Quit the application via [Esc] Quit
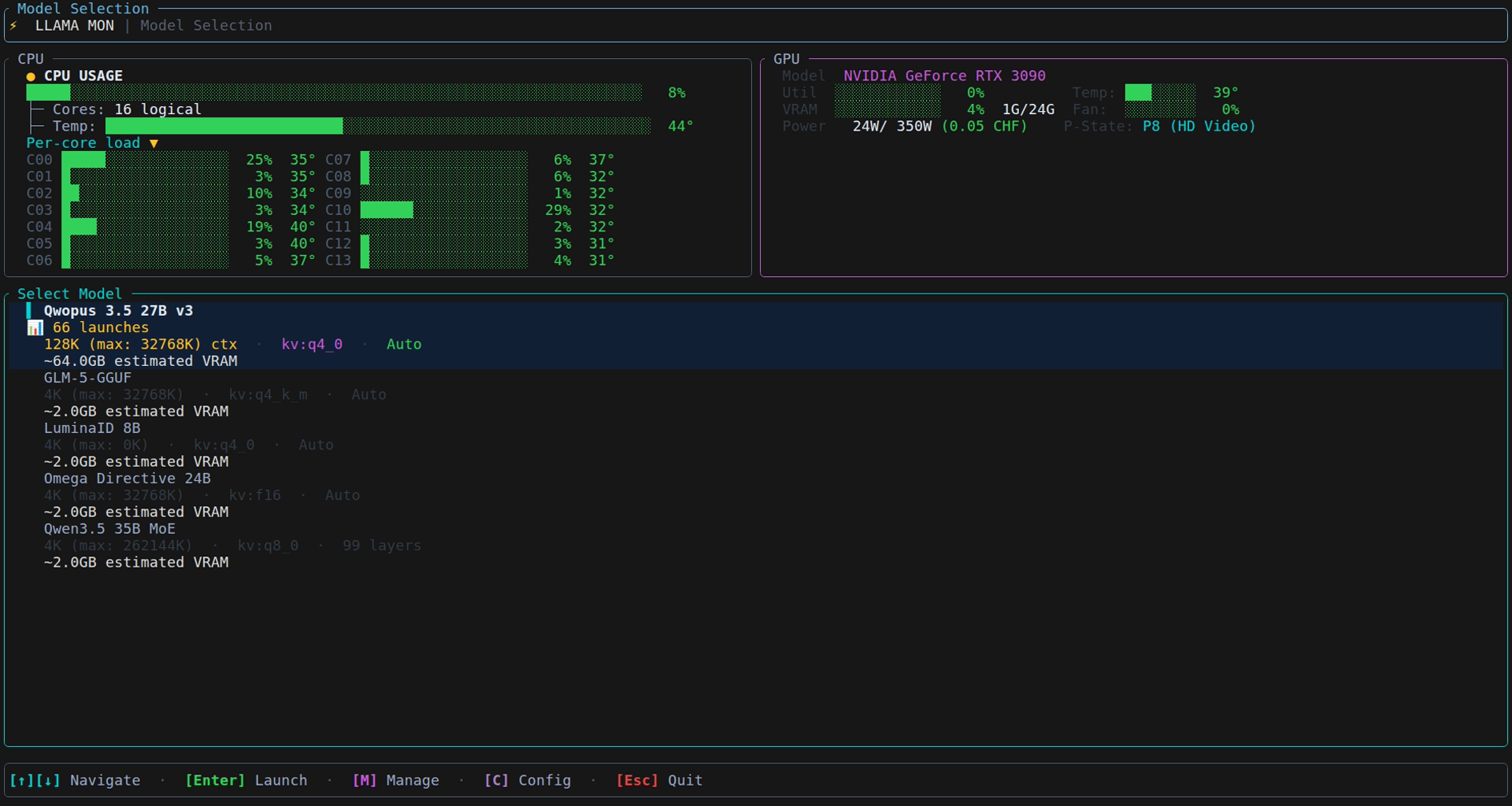Screen dimensions: 1512x806 [x=658, y=780]
